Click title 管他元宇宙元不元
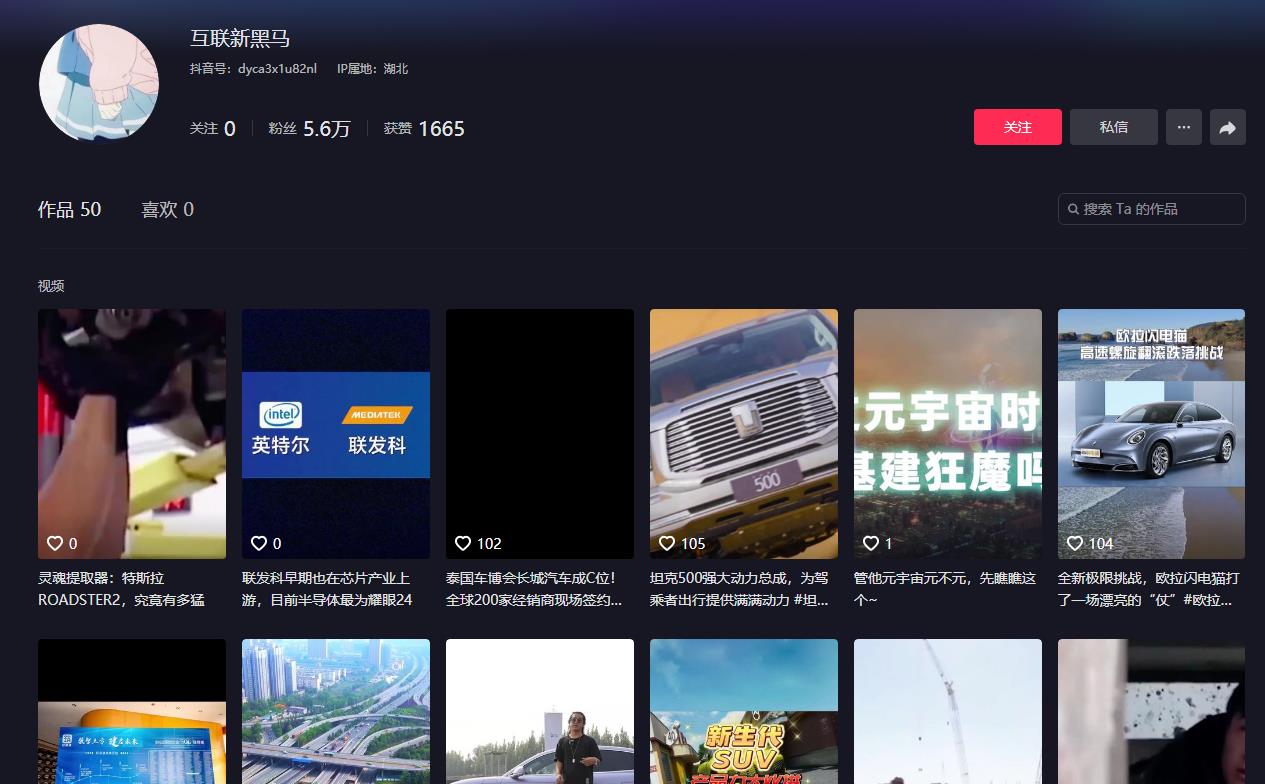The width and height of the screenshot is (1265, 784). [x=945, y=589]
